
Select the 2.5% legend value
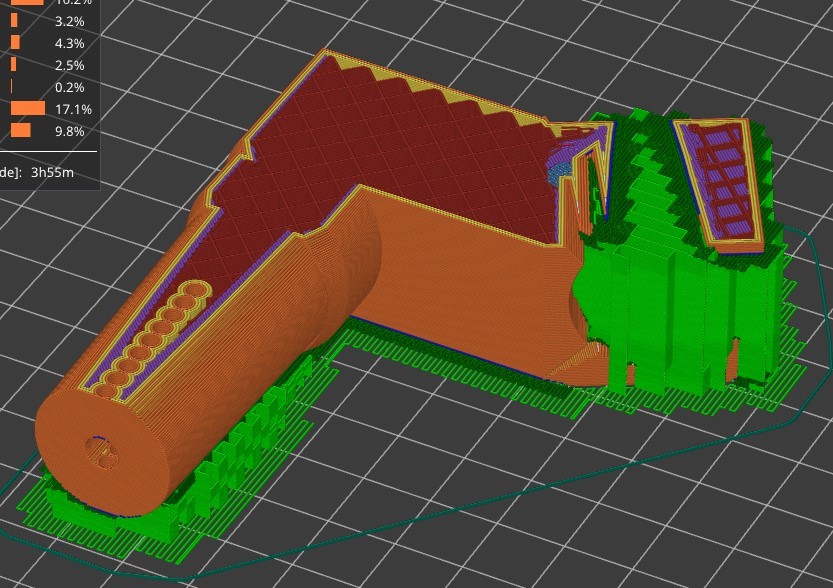(x=70, y=65)
